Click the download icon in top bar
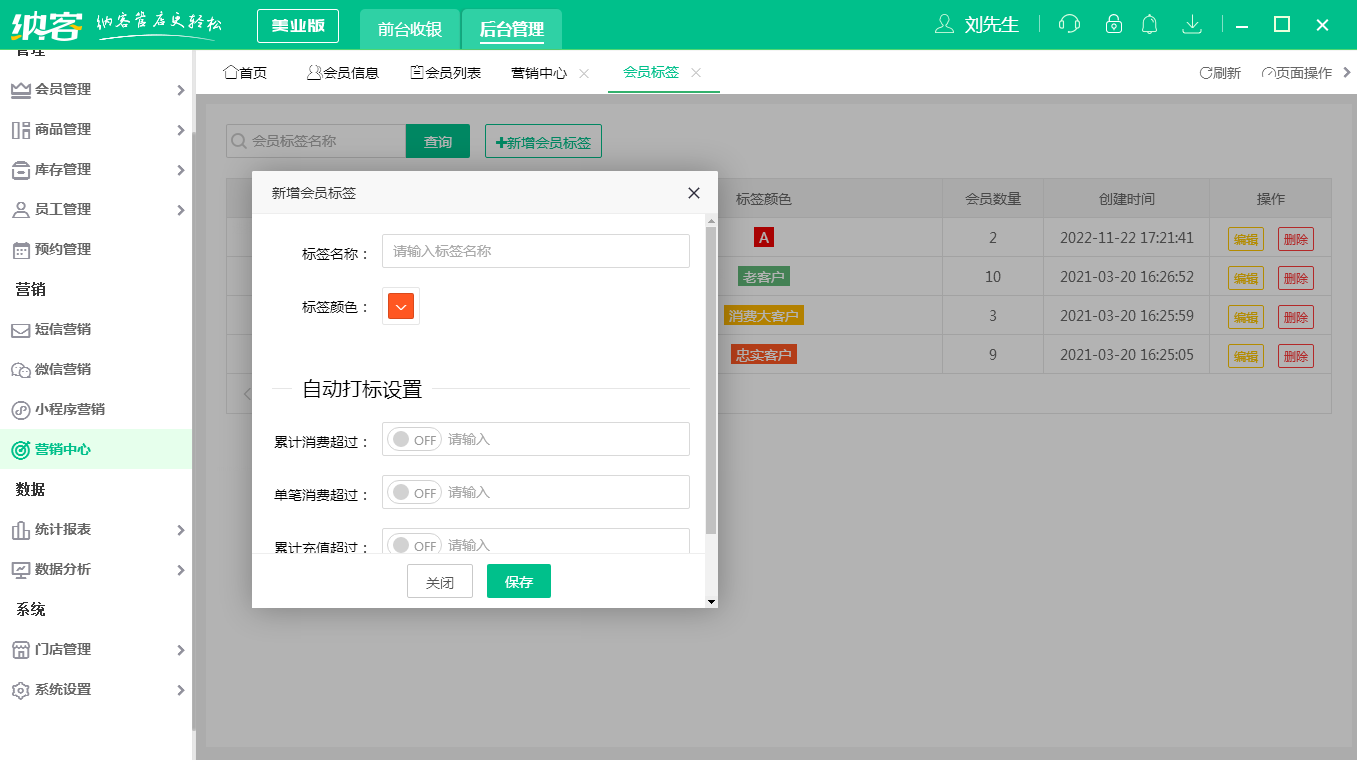The width and height of the screenshot is (1357, 760). [x=1192, y=24]
